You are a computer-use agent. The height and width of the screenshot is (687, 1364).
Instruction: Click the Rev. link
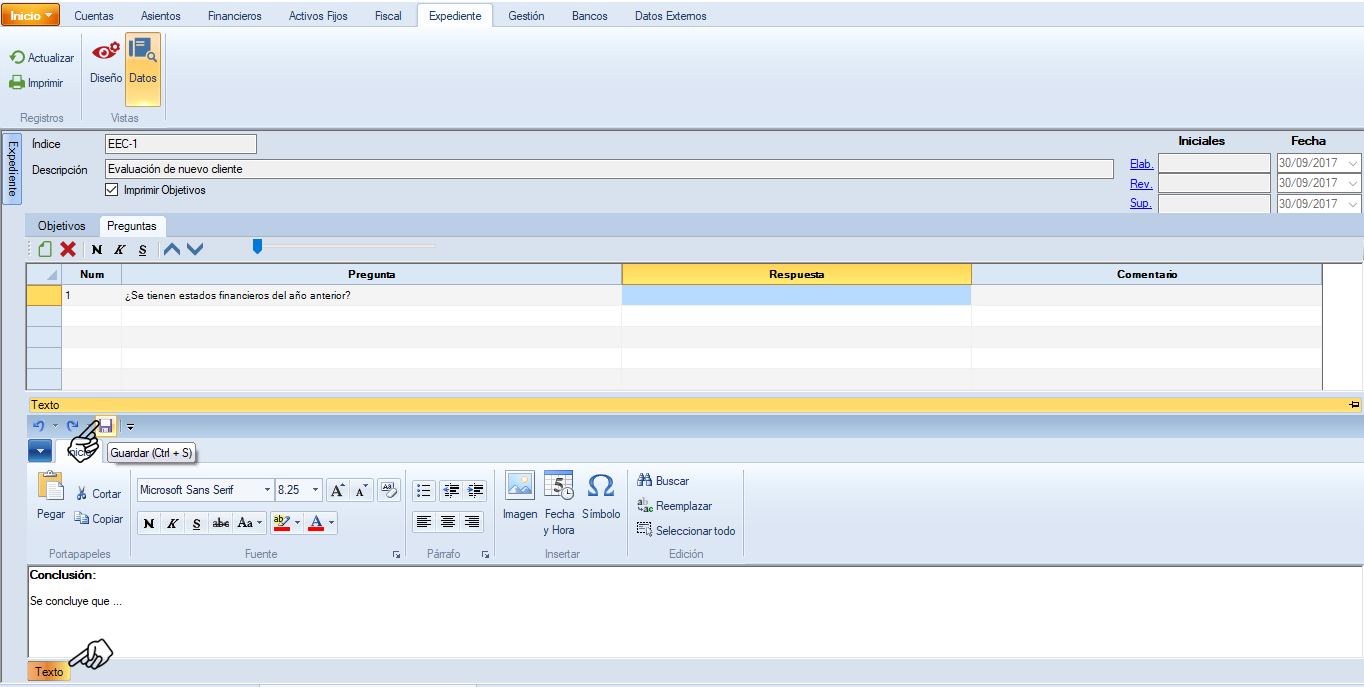pyautogui.click(x=1141, y=184)
